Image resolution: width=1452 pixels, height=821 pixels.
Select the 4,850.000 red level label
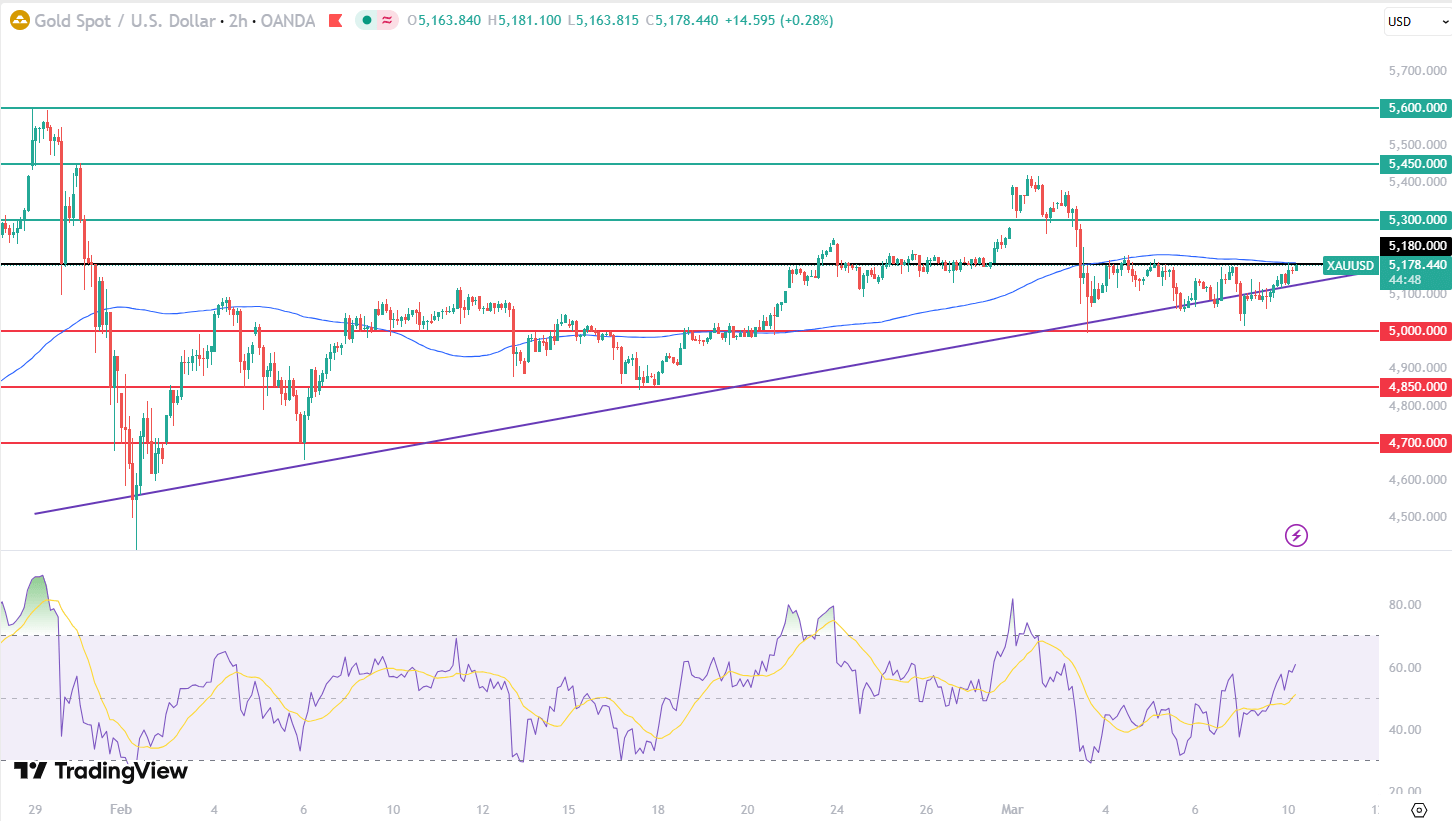point(1415,387)
